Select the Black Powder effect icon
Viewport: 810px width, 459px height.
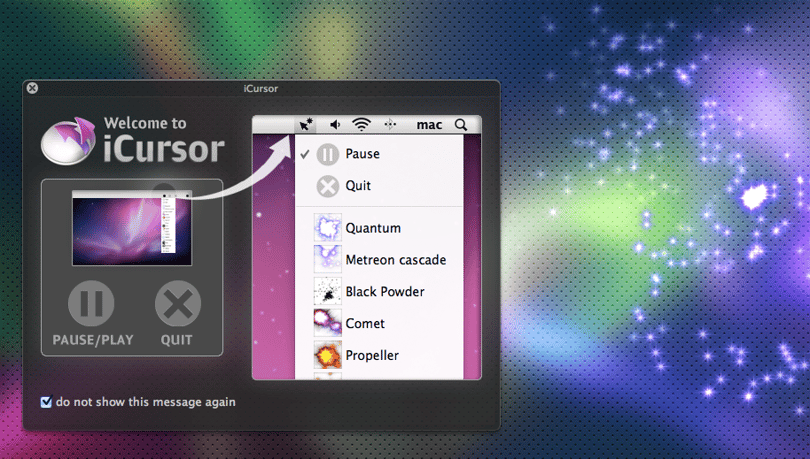point(328,291)
